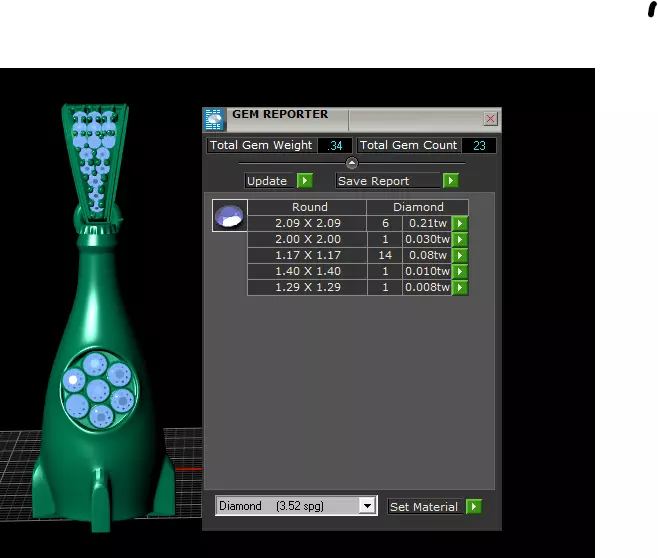Click the Update button label

tap(267, 181)
